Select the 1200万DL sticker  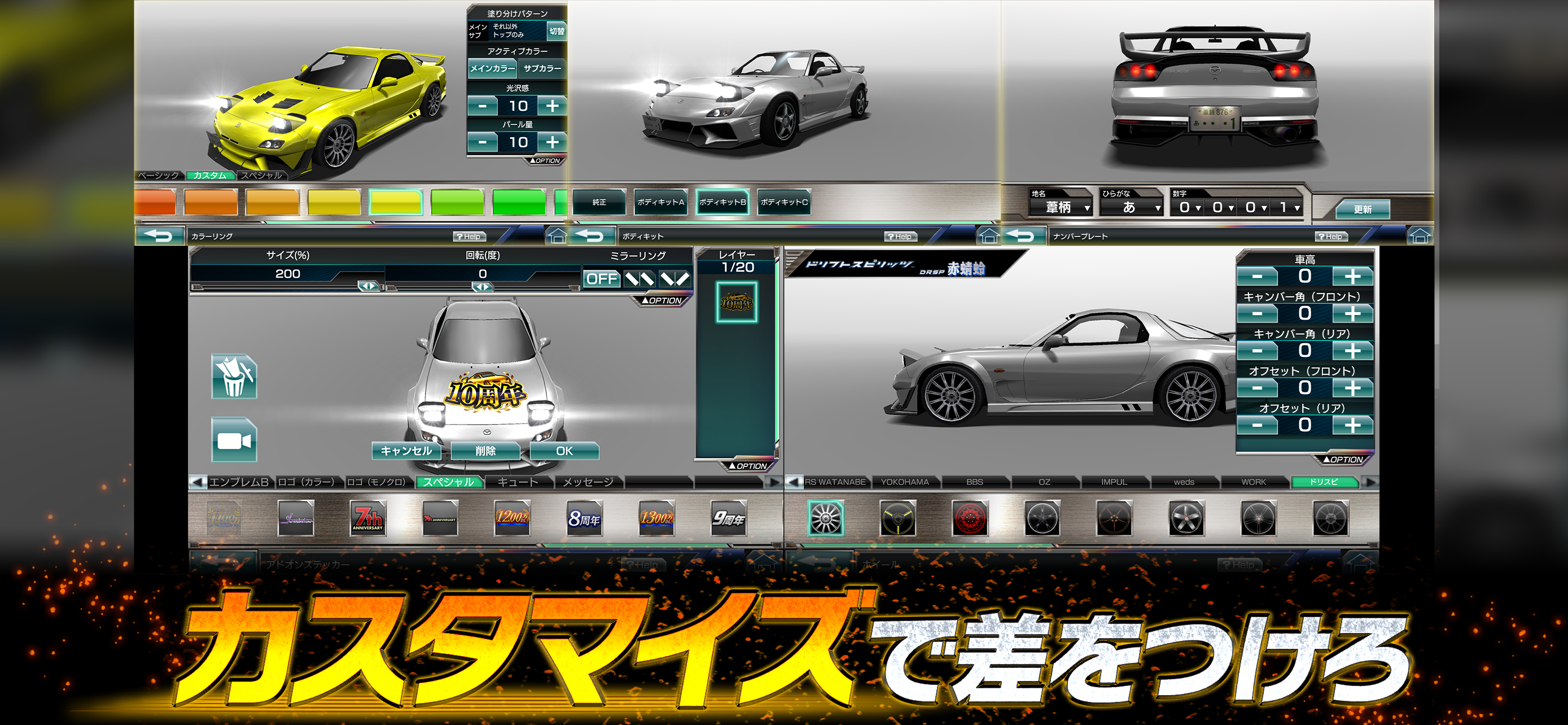point(512,518)
